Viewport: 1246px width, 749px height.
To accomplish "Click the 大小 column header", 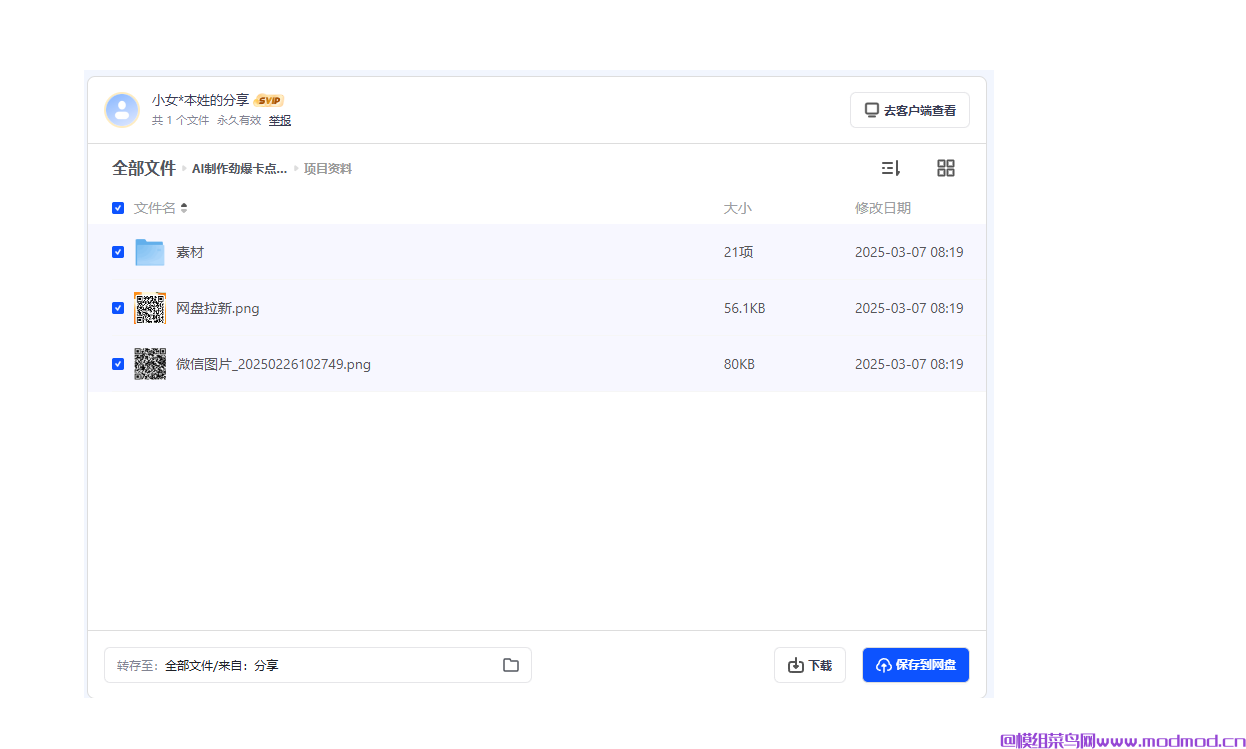I will coord(738,208).
